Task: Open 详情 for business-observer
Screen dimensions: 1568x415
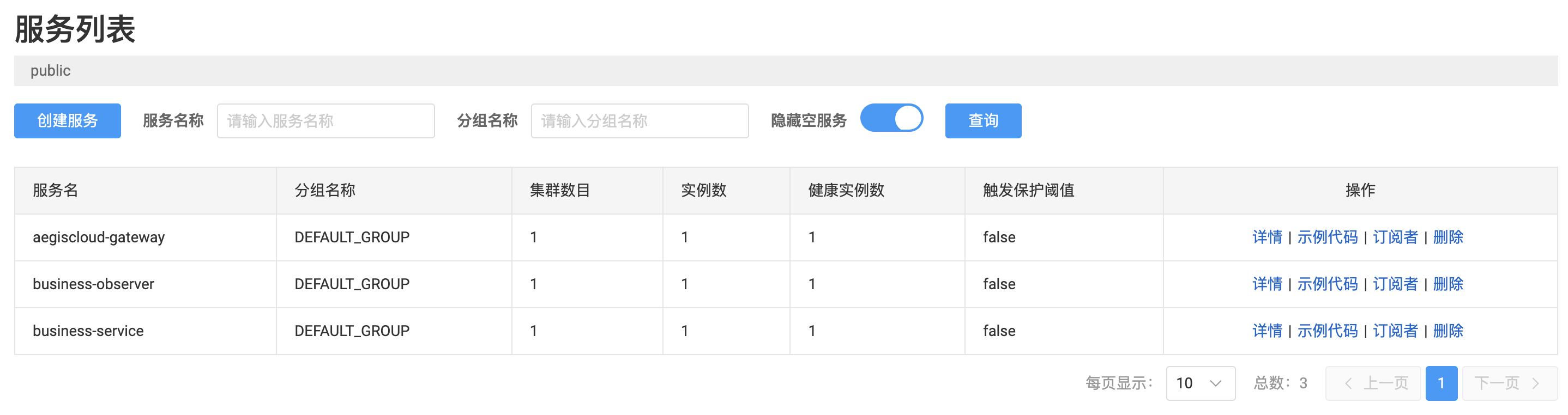Action: pyautogui.click(x=1267, y=284)
